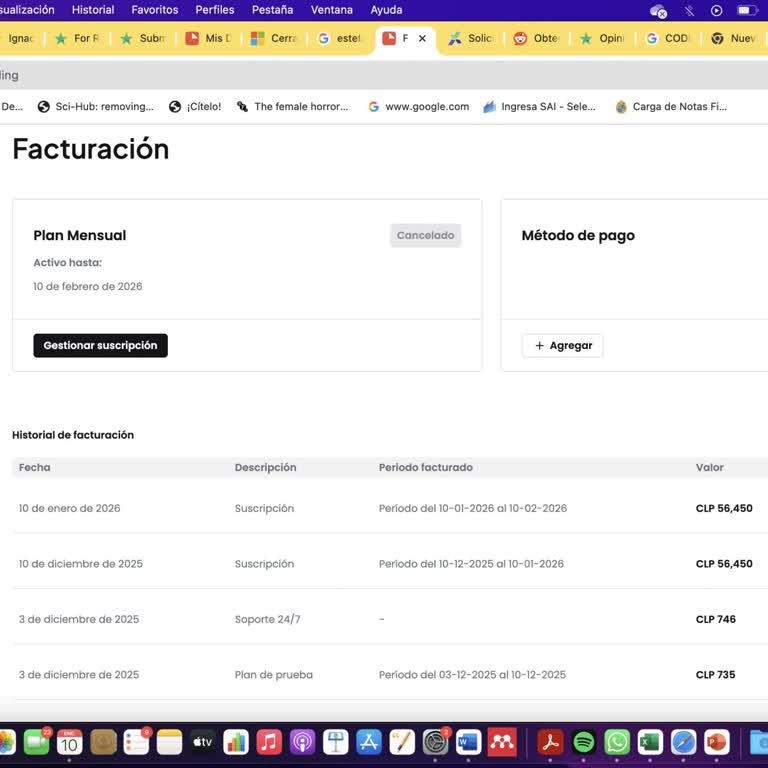This screenshot has width=768, height=768.
Task: Open the Ayuda menu
Action: [x=386, y=10]
